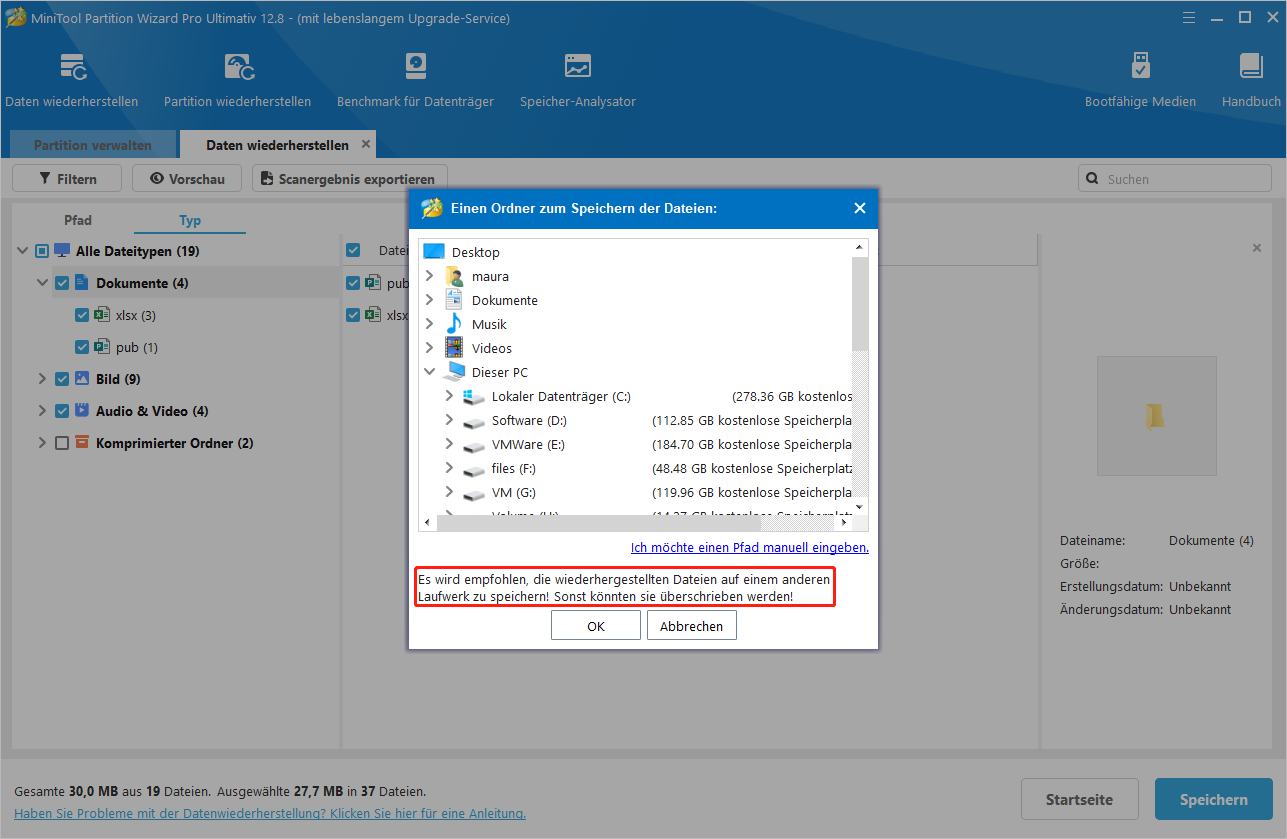Screen dimensions: 1287x839
Task: Switch to the Pfad view tab
Action: click(x=78, y=220)
